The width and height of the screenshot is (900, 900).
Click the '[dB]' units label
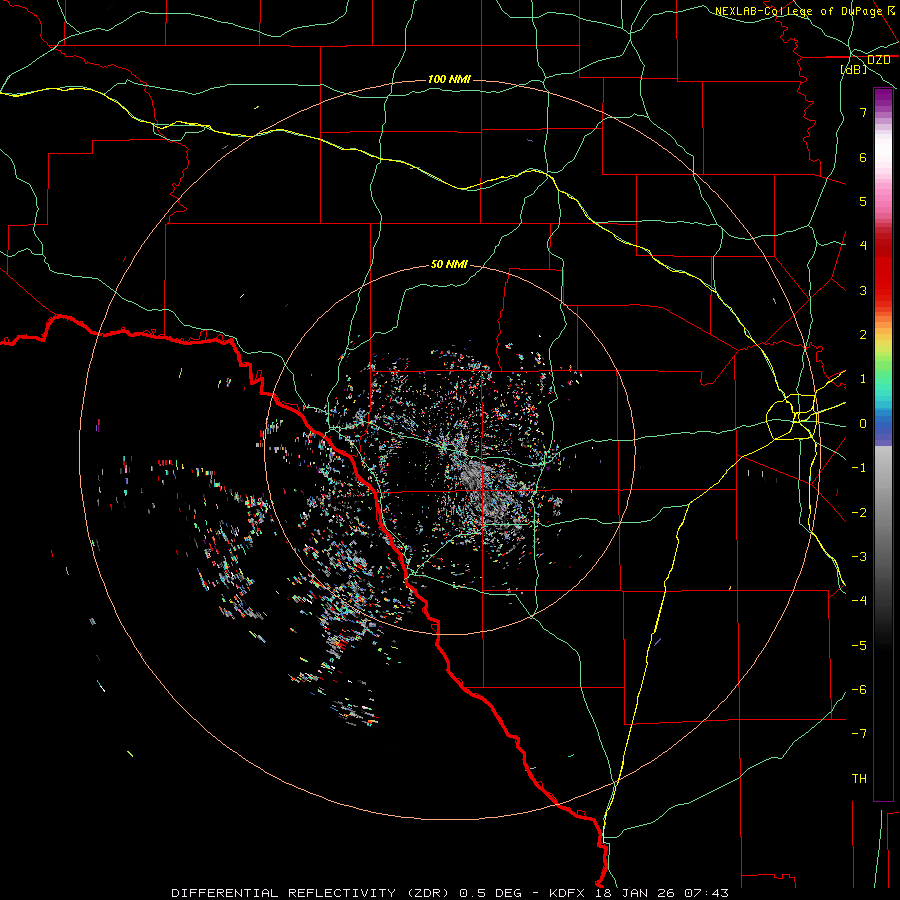tap(854, 70)
